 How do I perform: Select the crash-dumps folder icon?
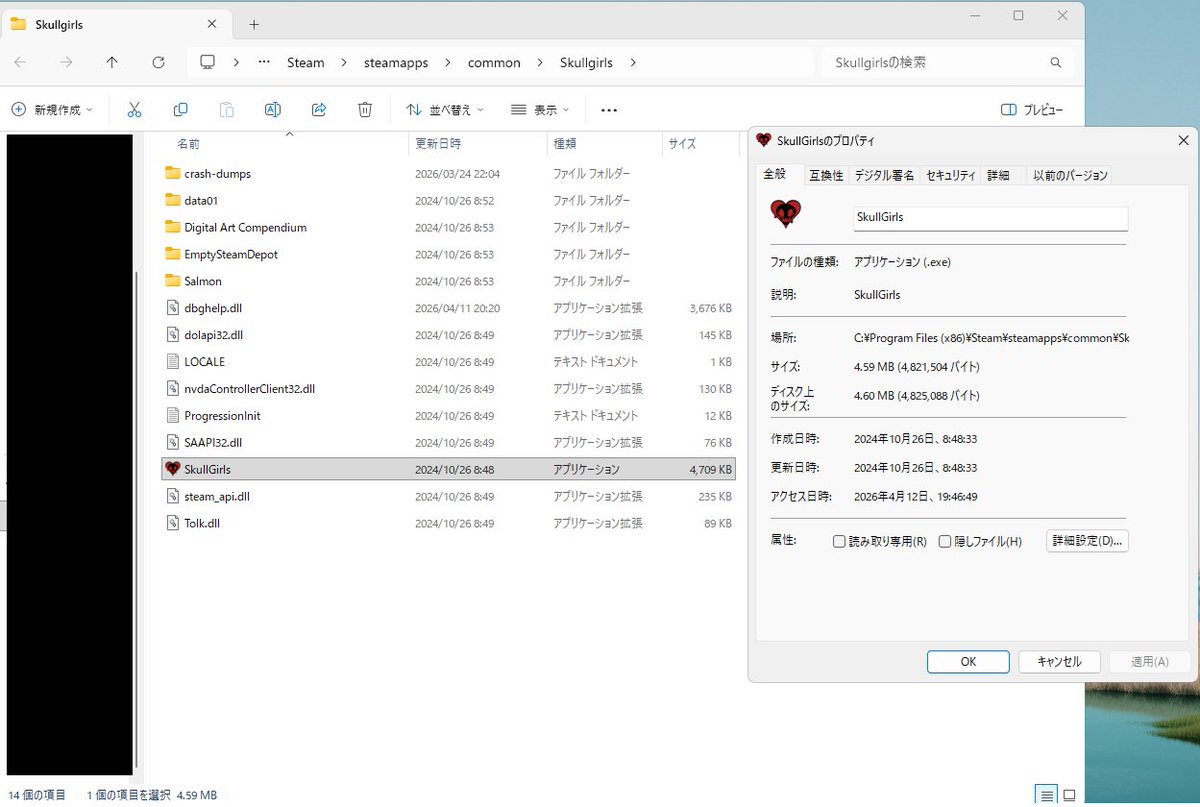(x=172, y=173)
